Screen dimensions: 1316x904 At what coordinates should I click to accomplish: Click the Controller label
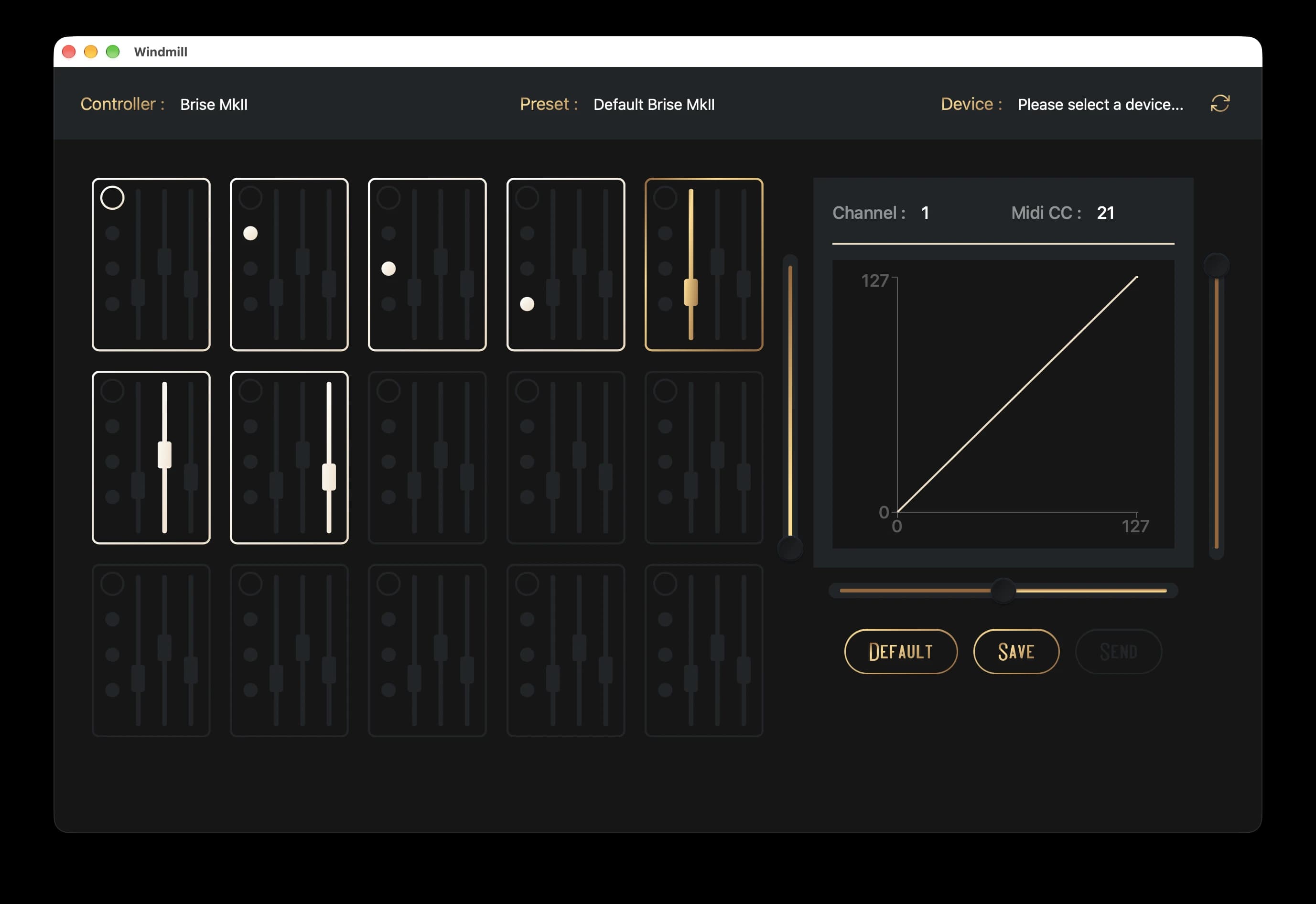click(x=122, y=104)
